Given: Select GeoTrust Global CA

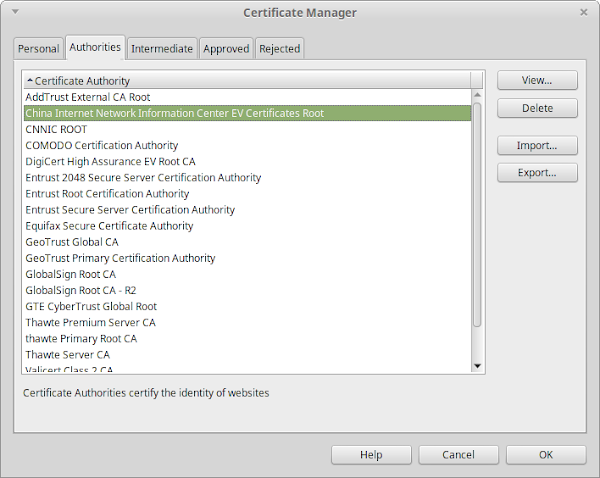Looking at the screenshot, I should [247, 242].
